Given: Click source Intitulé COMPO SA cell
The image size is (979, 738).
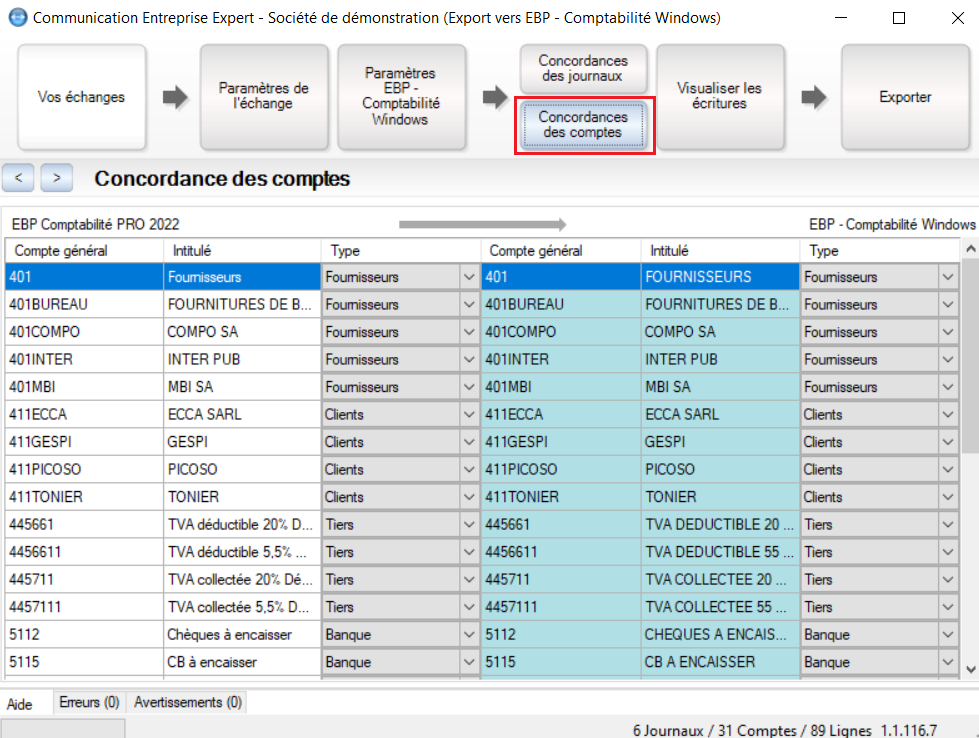Looking at the screenshot, I should pos(243,332).
